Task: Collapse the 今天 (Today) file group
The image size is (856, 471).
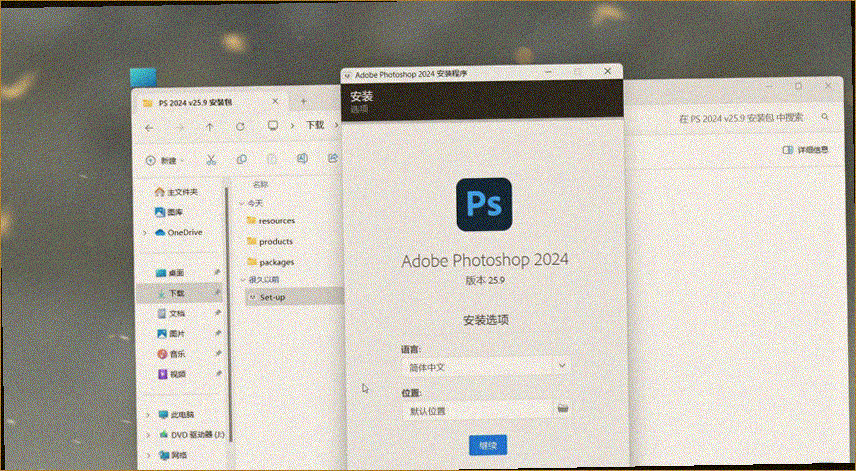Action: pyautogui.click(x=242, y=203)
